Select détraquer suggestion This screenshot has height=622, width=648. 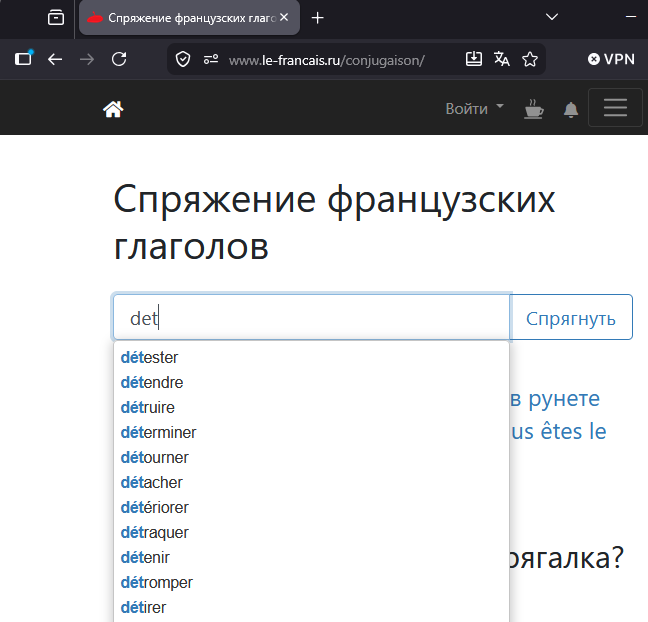click(x=312, y=533)
